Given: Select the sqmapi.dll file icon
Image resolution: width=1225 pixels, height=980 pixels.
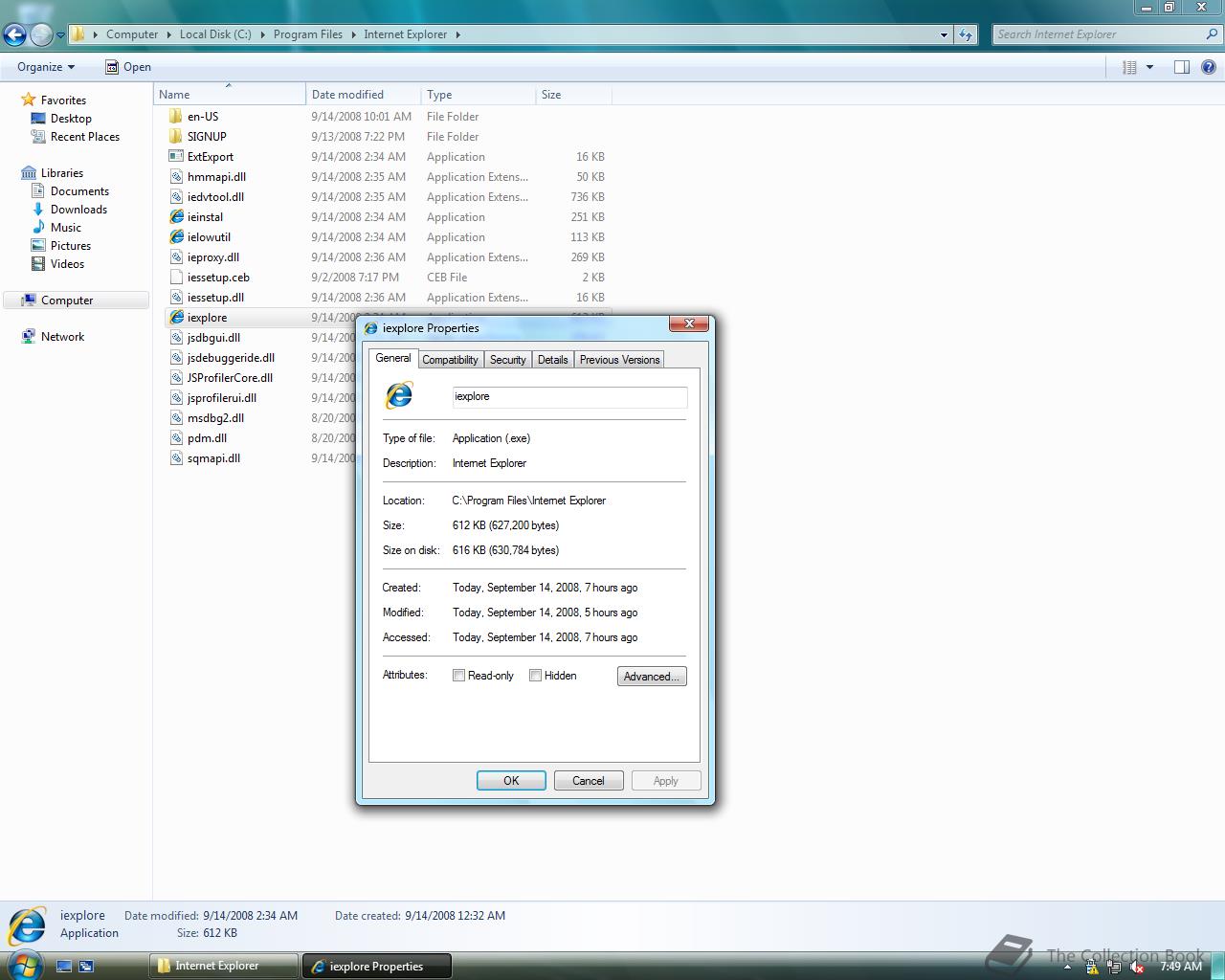Looking at the screenshot, I should pos(176,458).
